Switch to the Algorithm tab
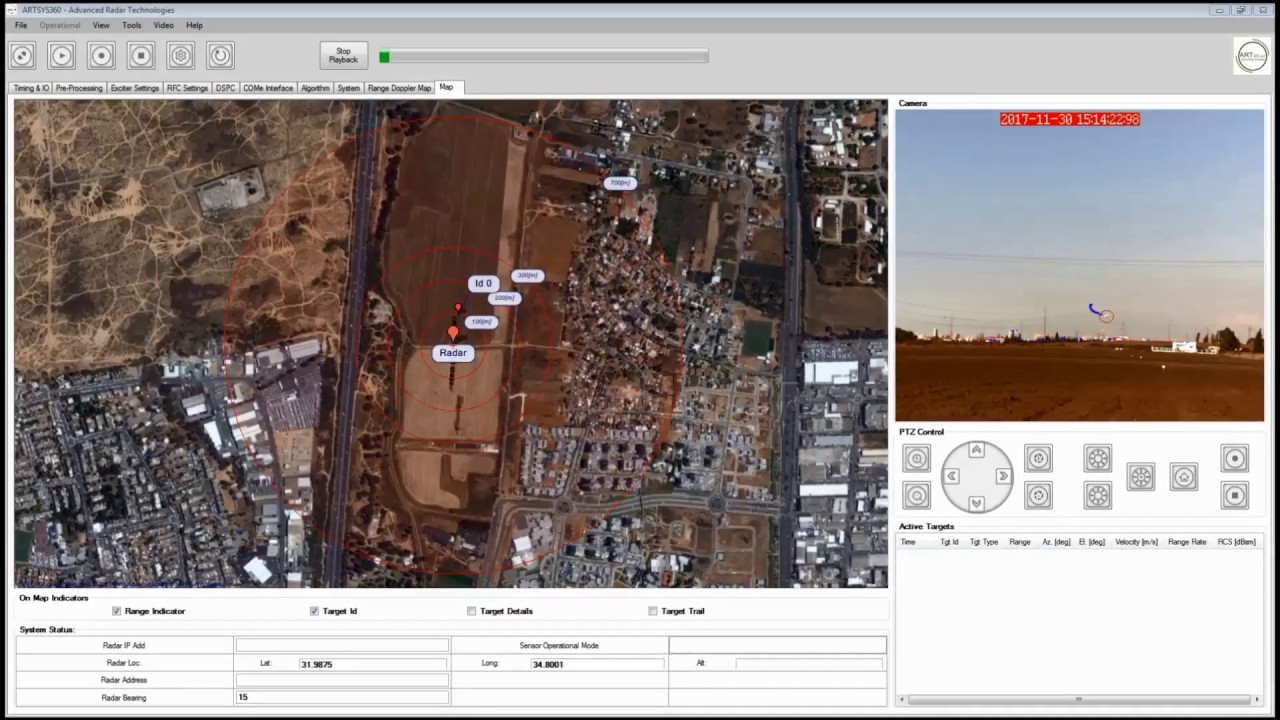Screen dimensions: 1280x720 coord(315,88)
